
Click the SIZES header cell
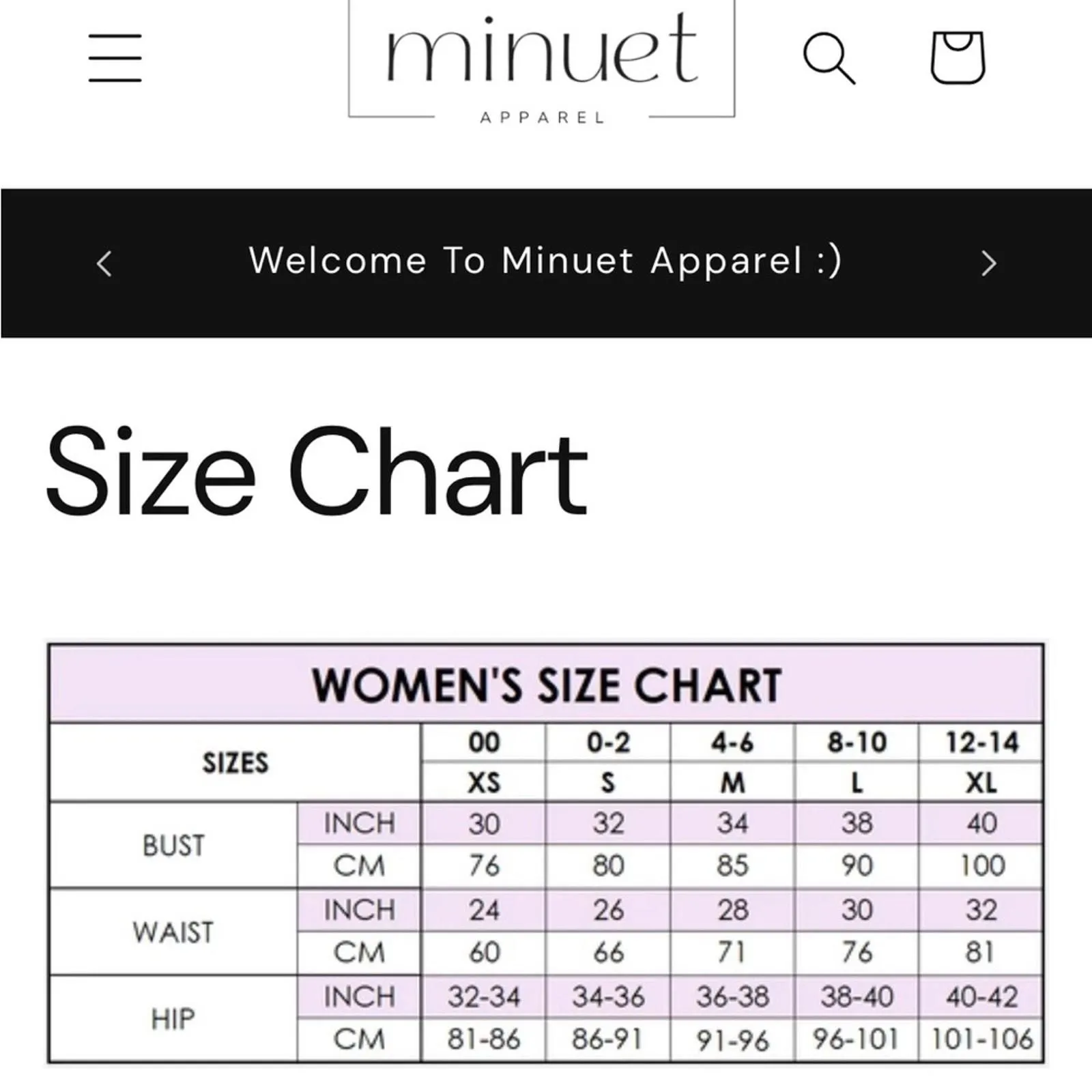coord(235,762)
